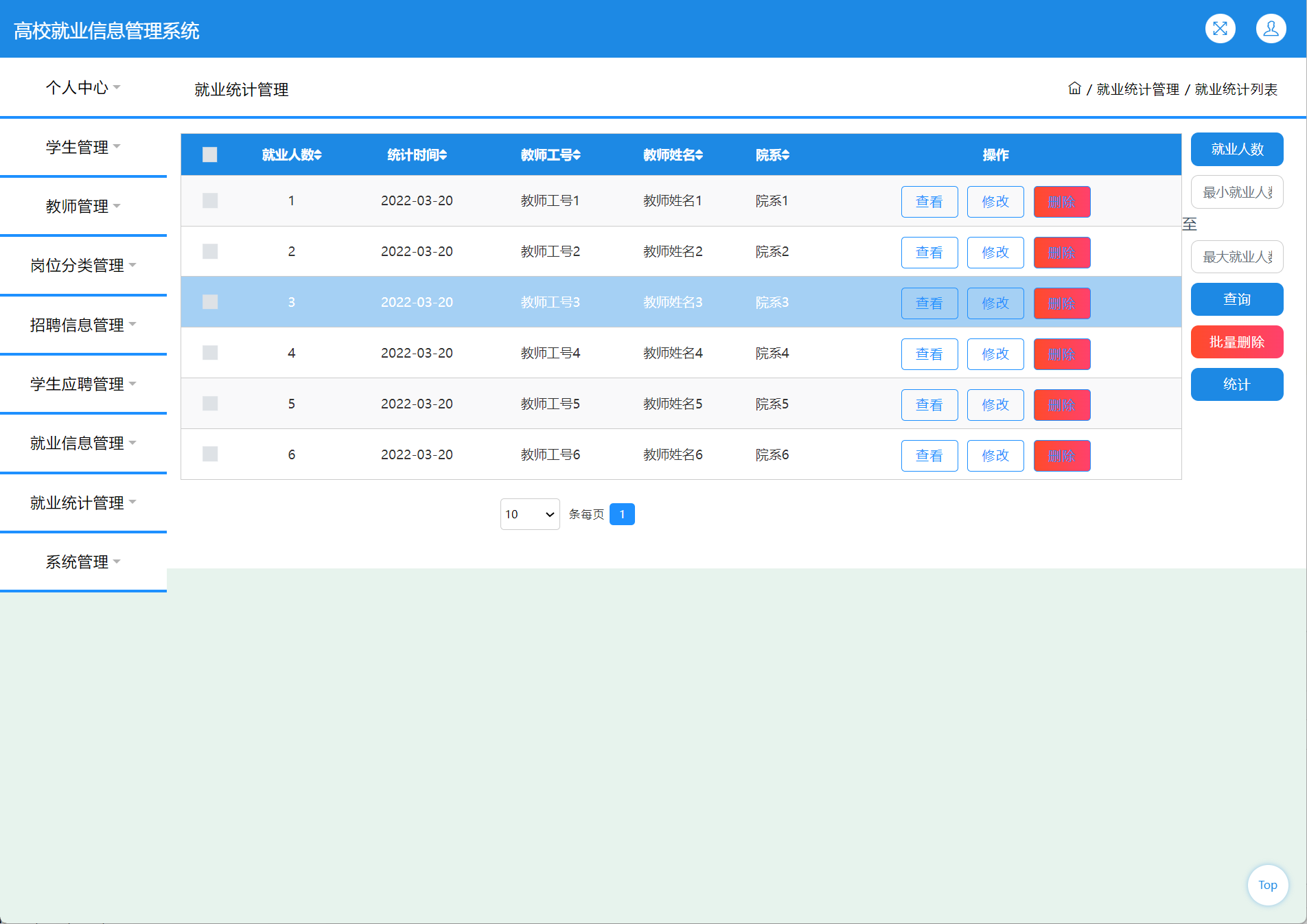Click 修改 for row 教师姓名1
1307x924 pixels.
(x=995, y=202)
